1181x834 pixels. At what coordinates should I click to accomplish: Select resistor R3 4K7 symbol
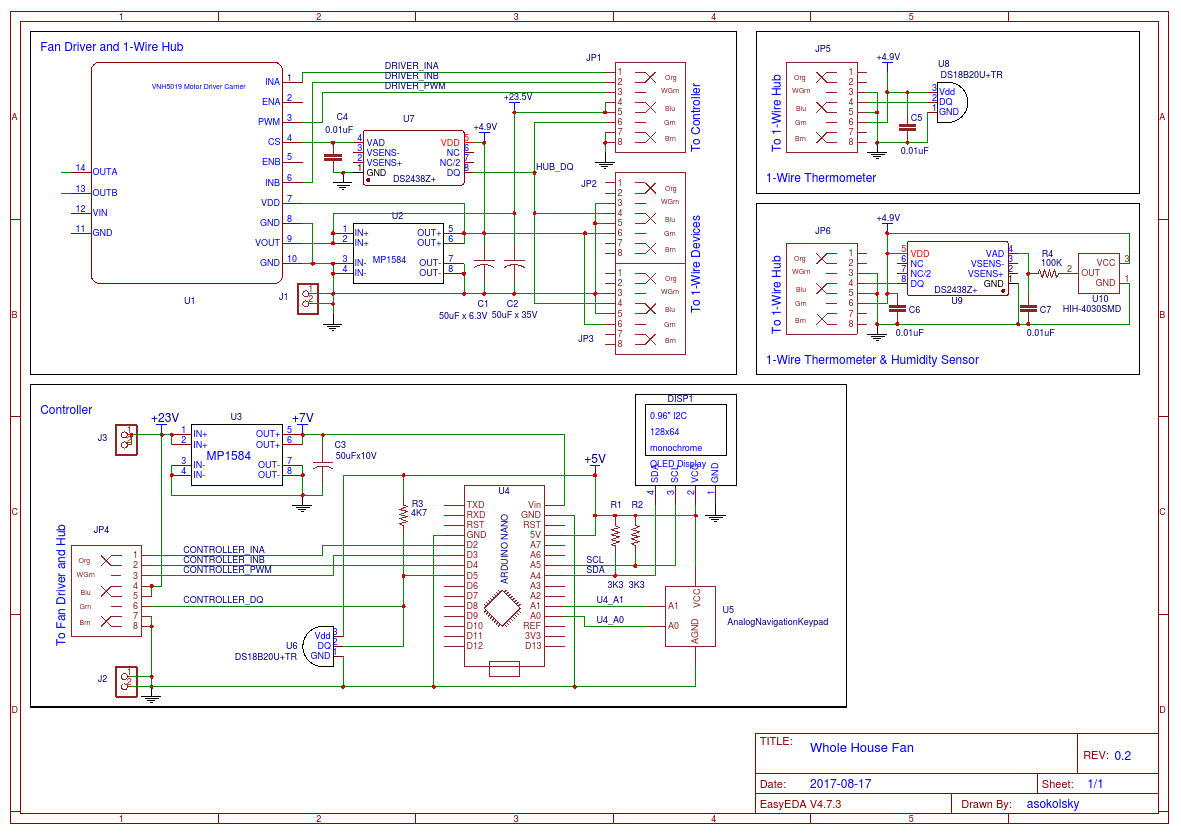coord(404,514)
